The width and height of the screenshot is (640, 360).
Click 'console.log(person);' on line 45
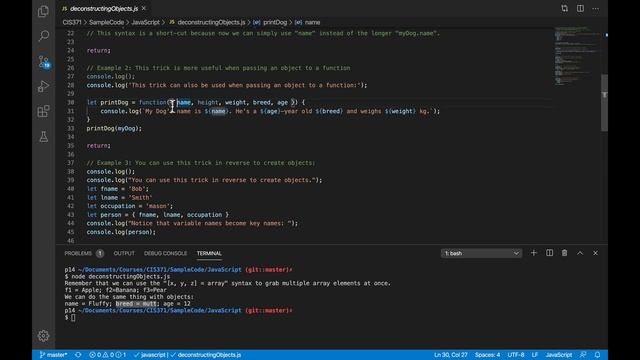121,232
